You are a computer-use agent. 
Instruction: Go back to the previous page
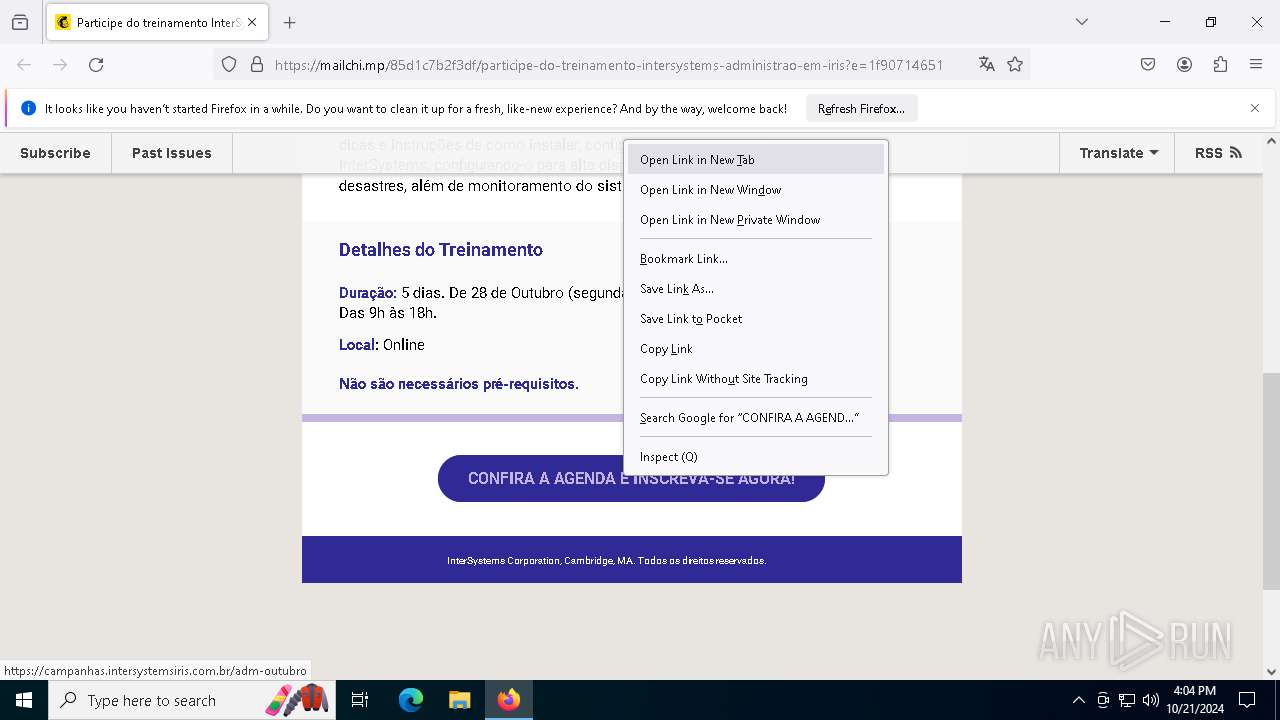(x=24, y=64)
